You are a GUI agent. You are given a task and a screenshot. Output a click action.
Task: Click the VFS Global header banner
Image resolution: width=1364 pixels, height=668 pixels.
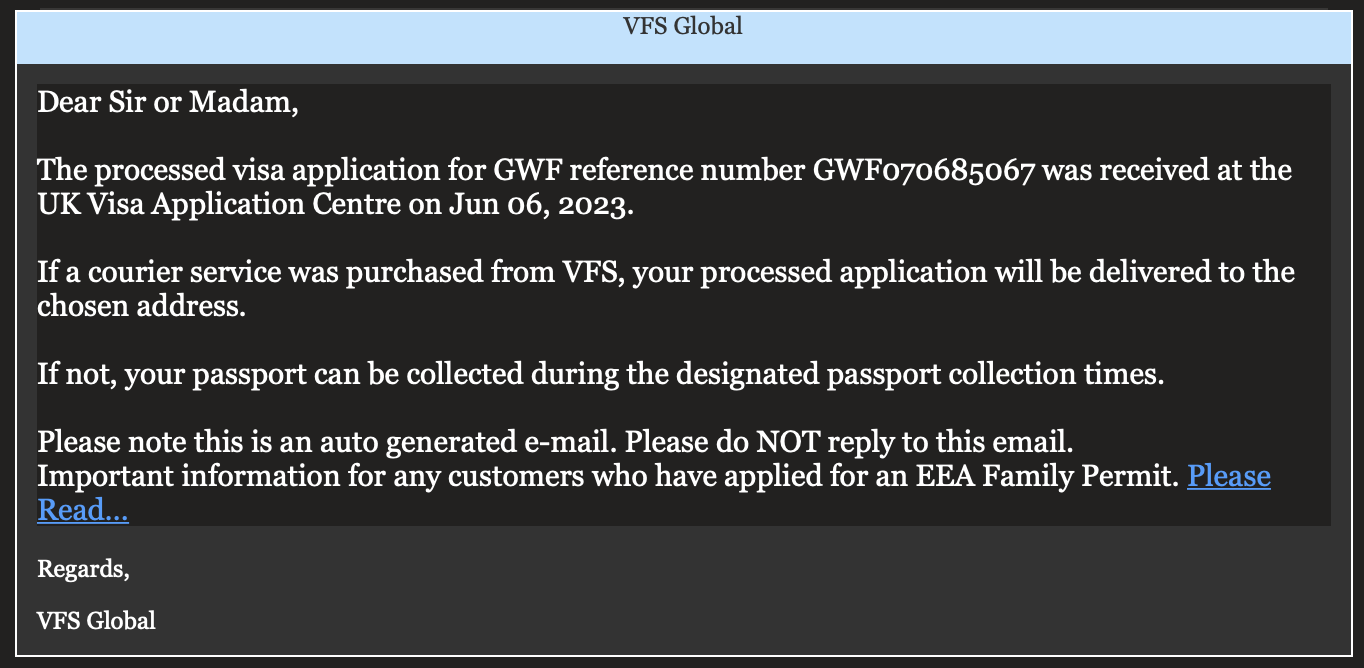click(682, 35)
